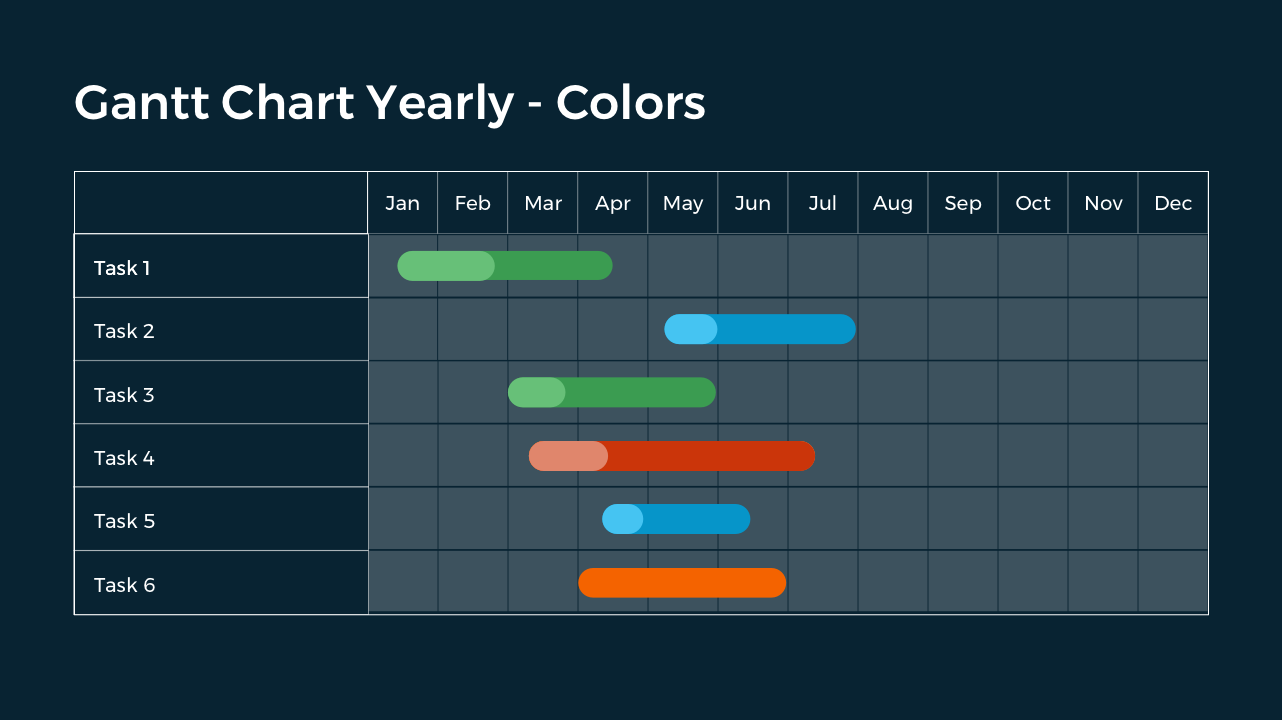This screenshot has width=1282, height=720.
Task: Click the Gantt Chart Yearly - Colors title
Action: tap(390, 103)
